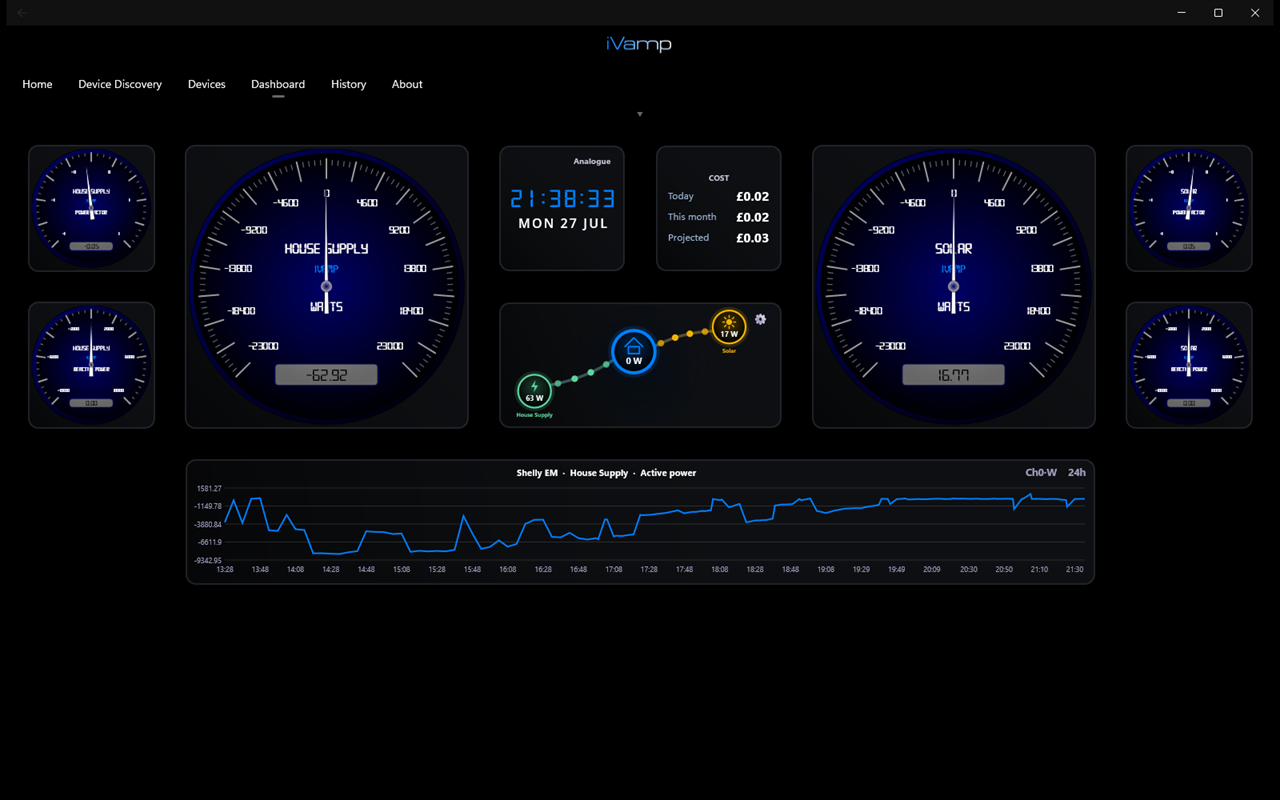Click the House Supply watts large gauge

pos(327,287)
